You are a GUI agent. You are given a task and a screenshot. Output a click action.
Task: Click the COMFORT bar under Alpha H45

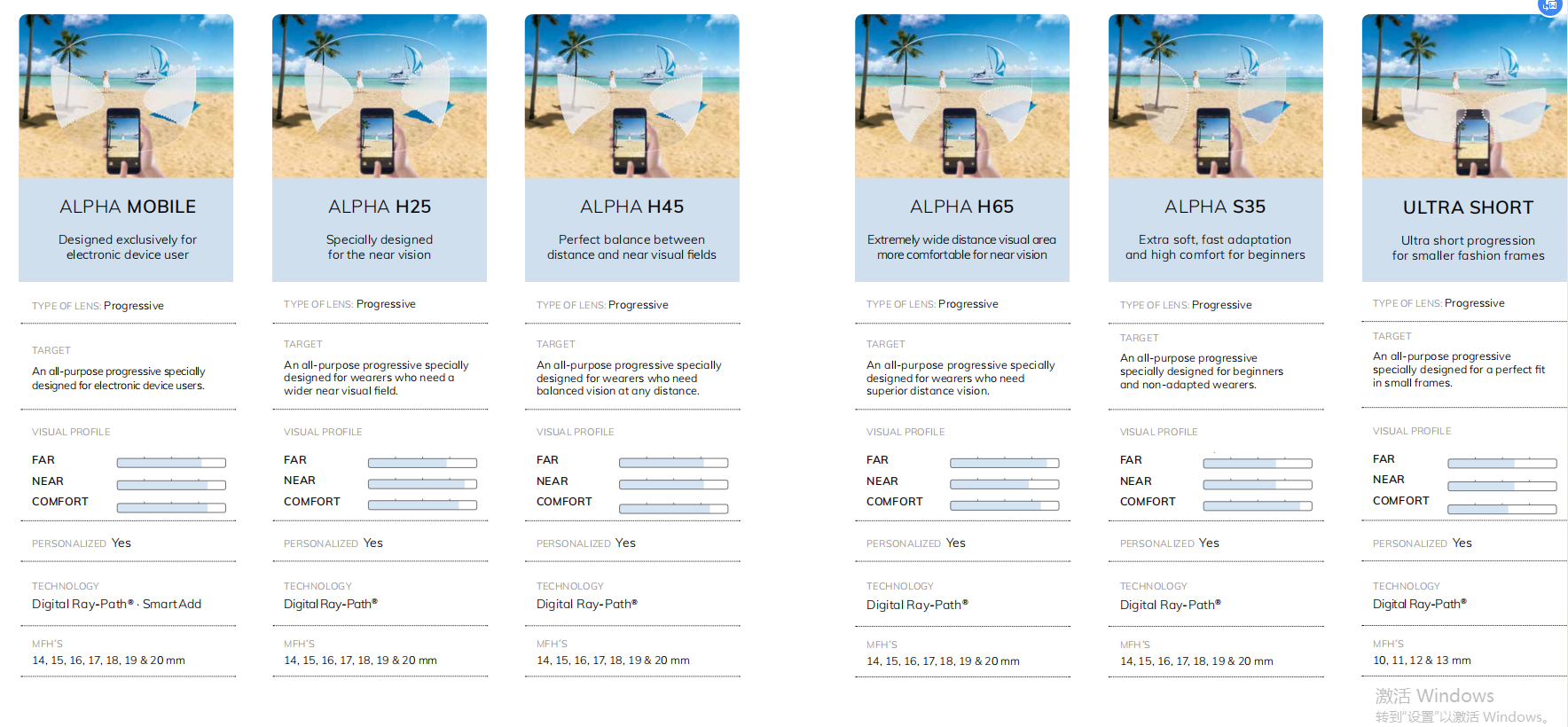click(674, 509)
